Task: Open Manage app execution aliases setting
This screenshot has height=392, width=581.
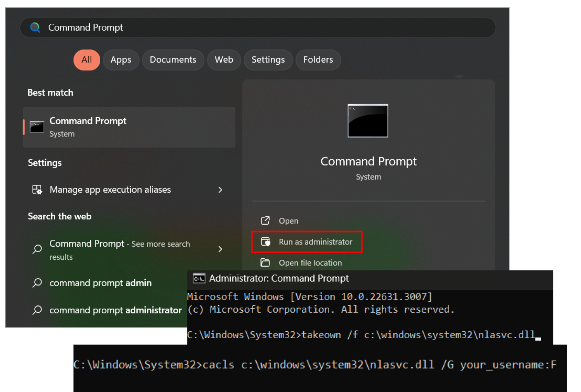Action: click(x=129, y=190)
